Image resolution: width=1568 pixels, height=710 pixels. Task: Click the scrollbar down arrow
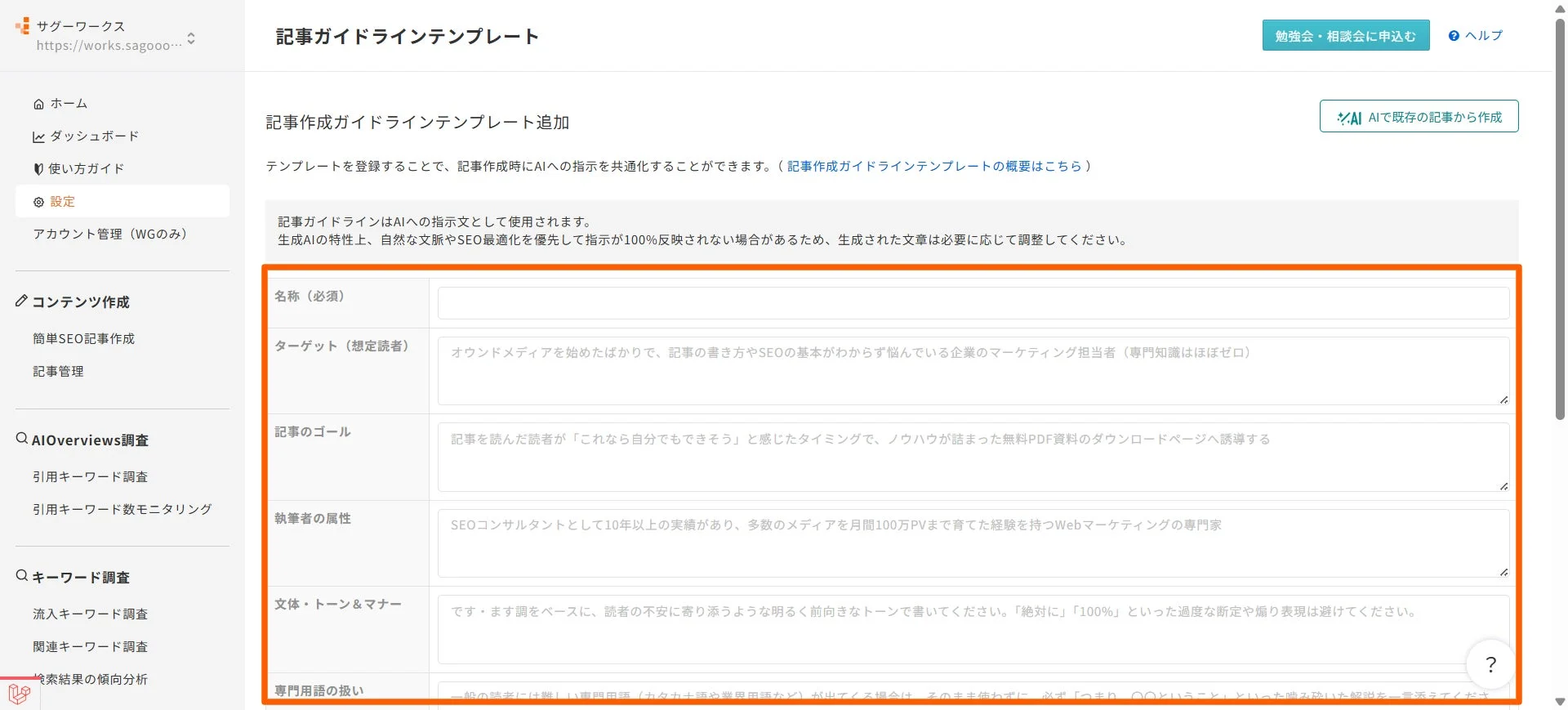point(1560,702)
